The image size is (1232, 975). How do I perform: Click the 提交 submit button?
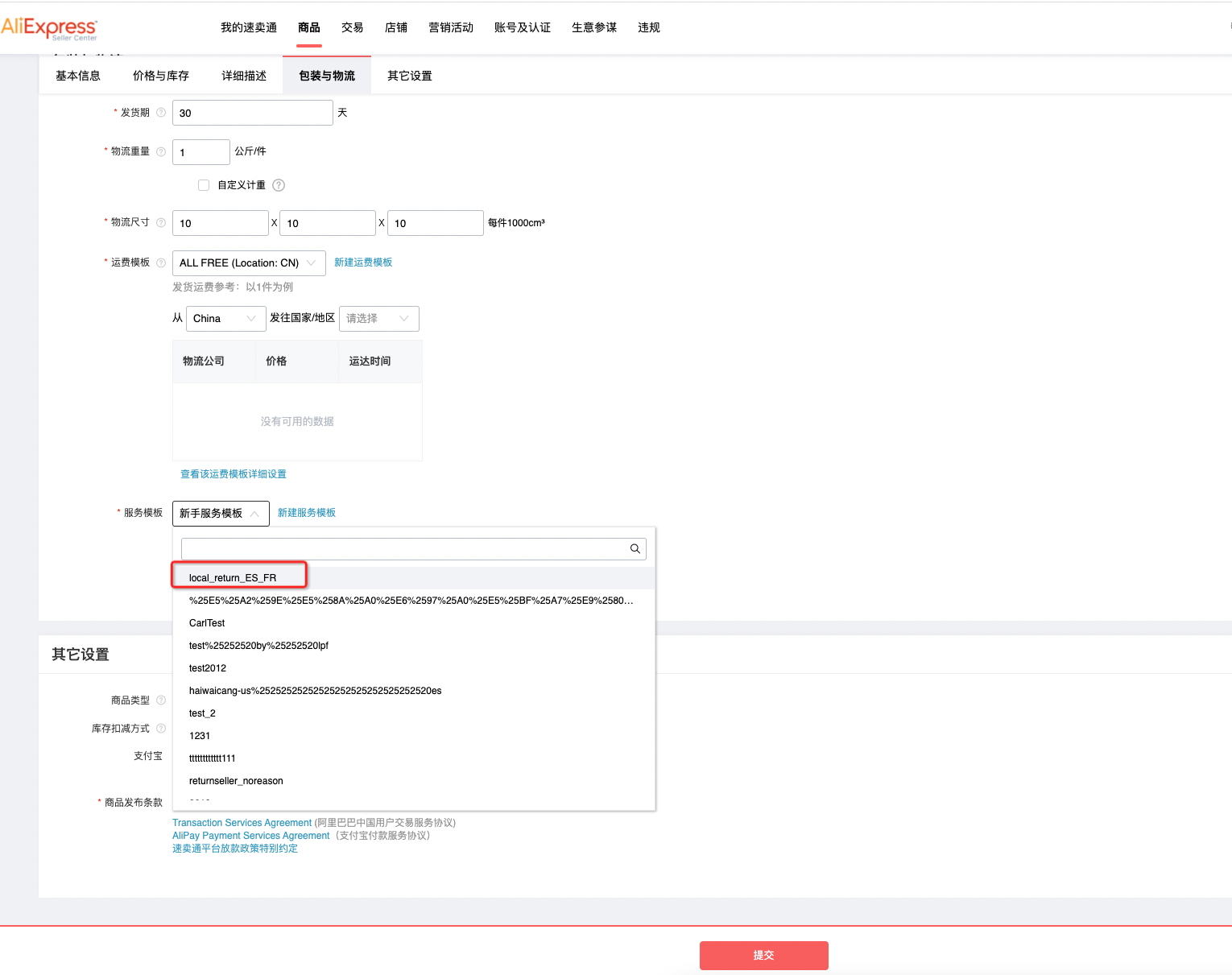[x=764, y=956]
